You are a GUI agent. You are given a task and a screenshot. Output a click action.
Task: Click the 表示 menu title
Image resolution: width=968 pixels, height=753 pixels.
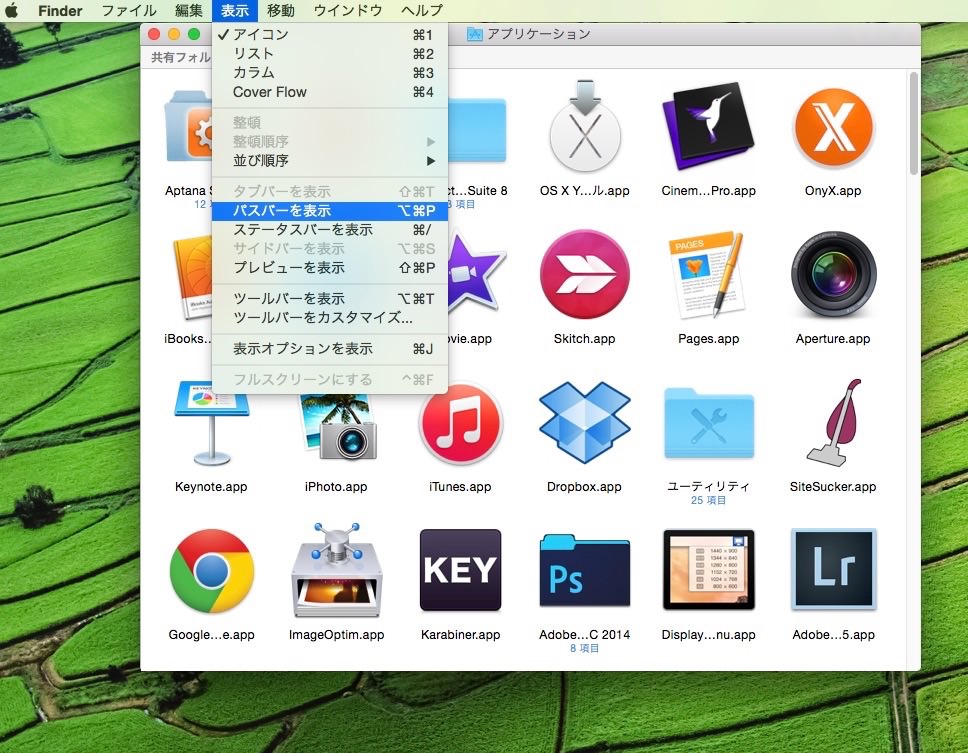click(235, 10)
